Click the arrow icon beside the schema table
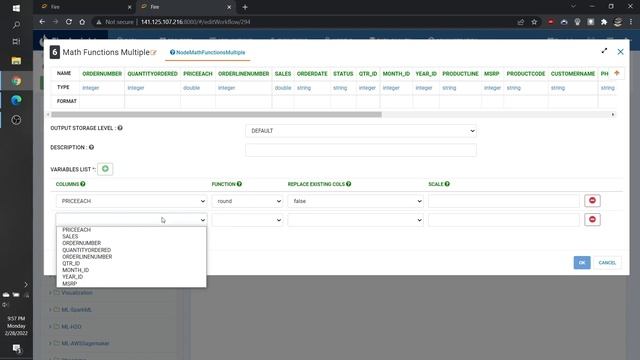The image size is (640, 360). [617, 73]
